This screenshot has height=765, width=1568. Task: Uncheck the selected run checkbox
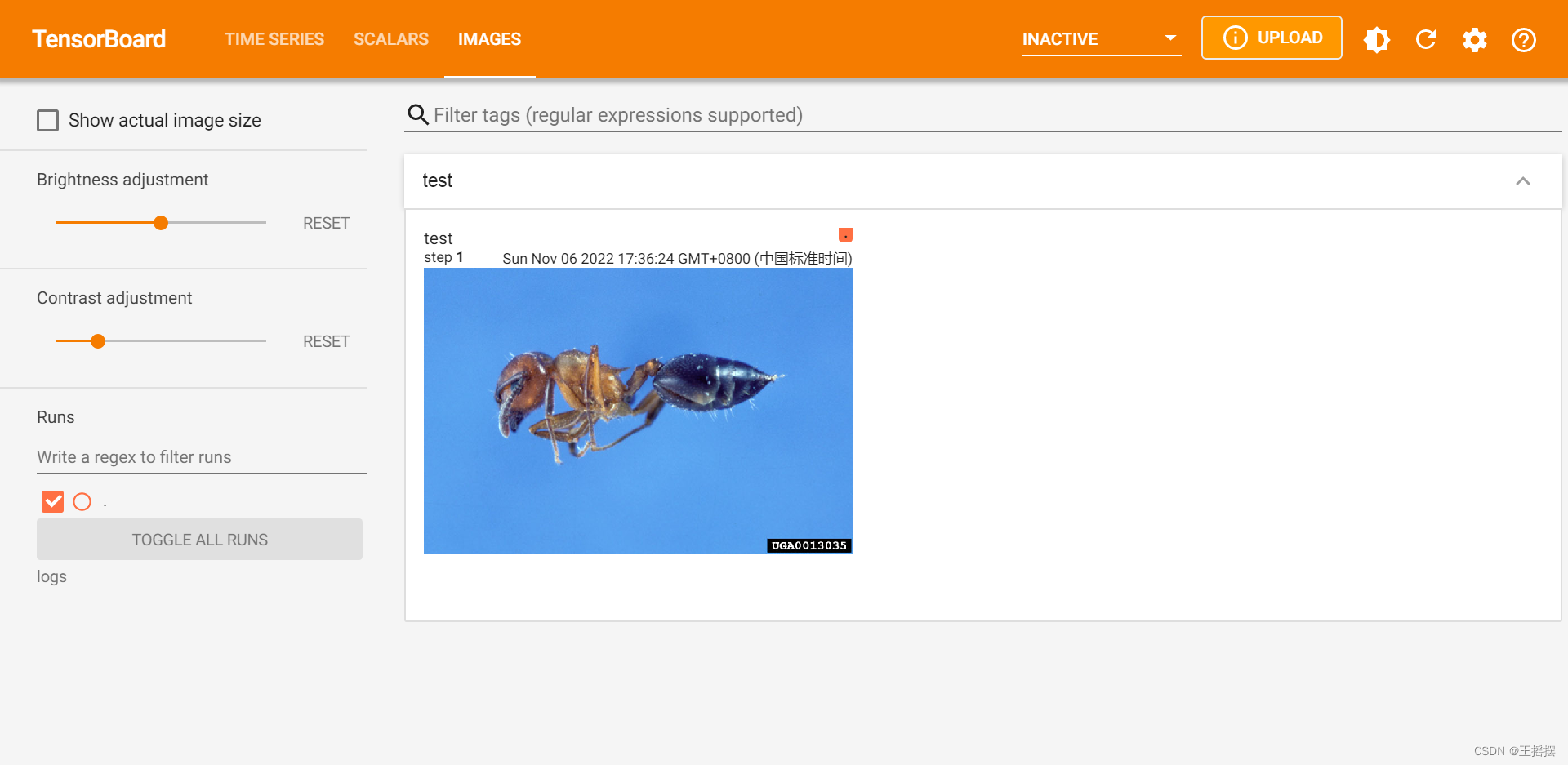click(x=52, y=501)
